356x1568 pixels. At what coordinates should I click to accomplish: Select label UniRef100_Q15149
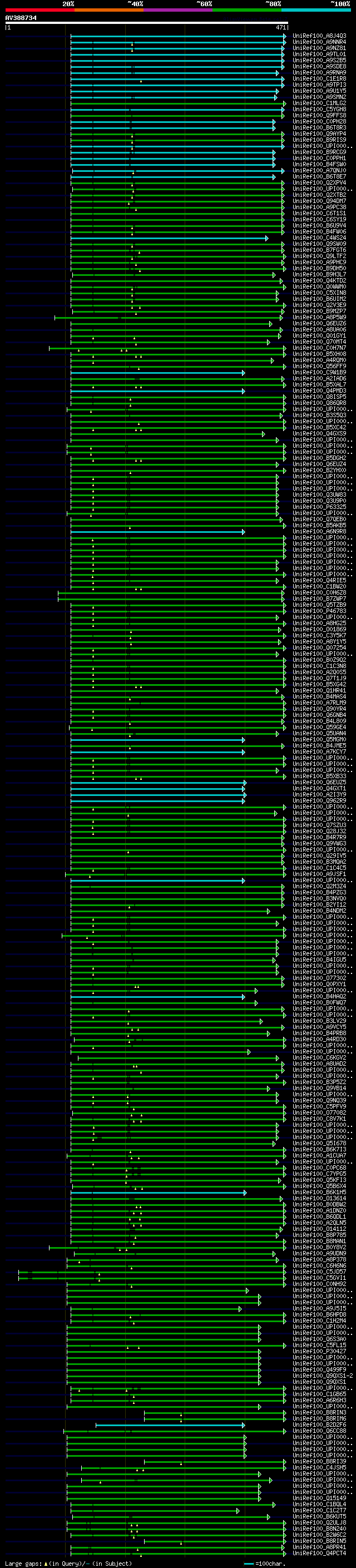(319, 1498)
